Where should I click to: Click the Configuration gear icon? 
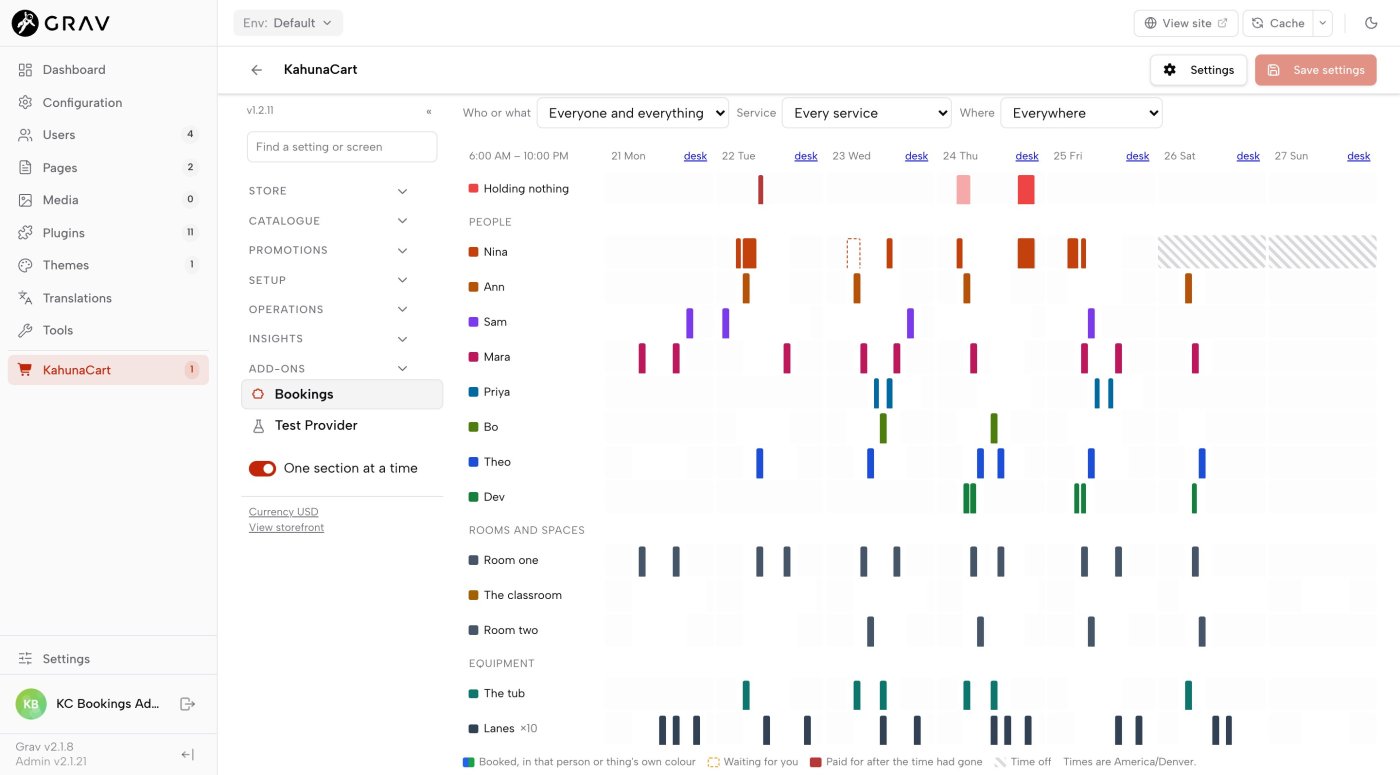(x=26, y=103)
